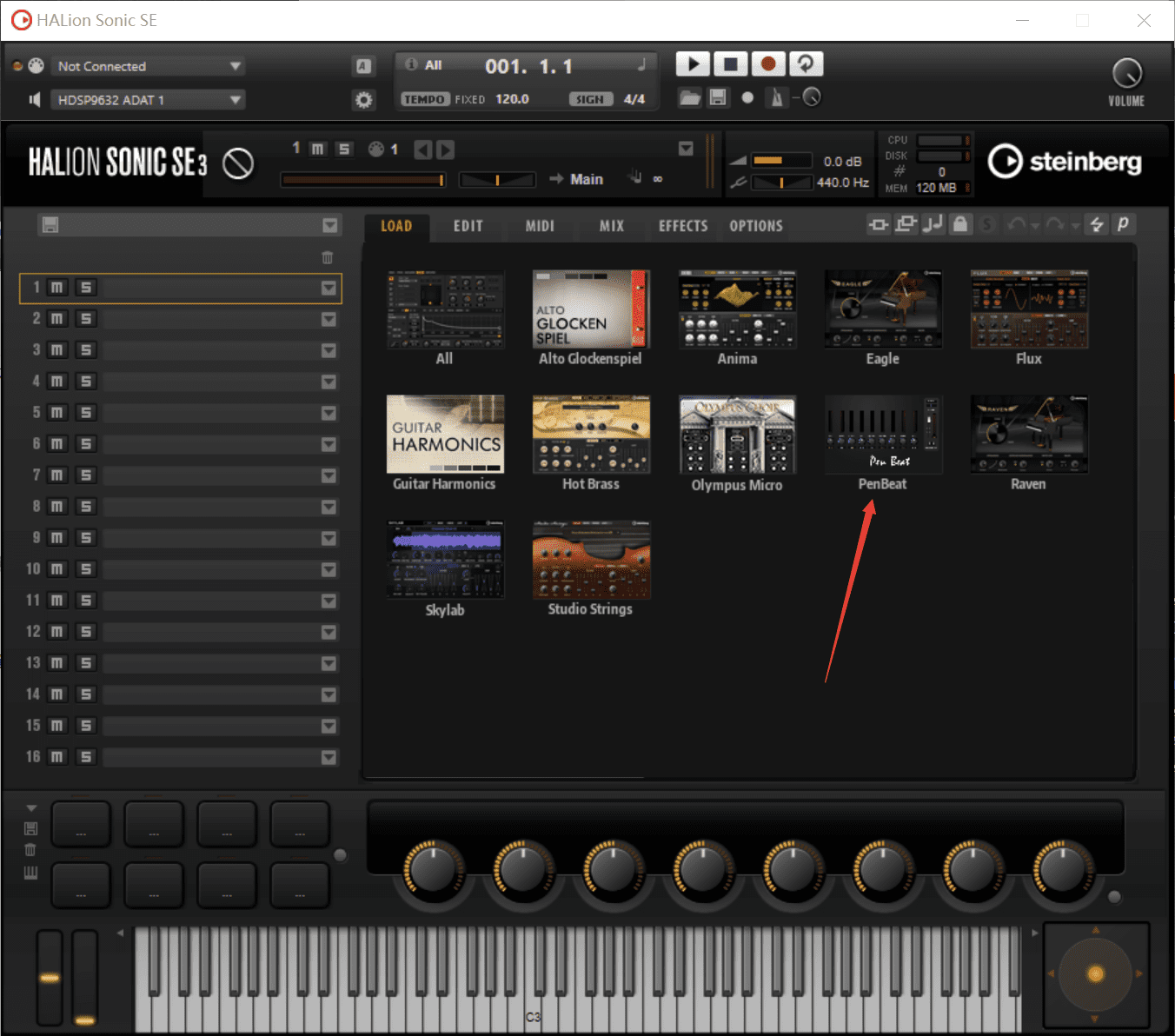The width and height of the screenshot is (1175, 1036).
Task: Solo slot 13
Action: 85,663
